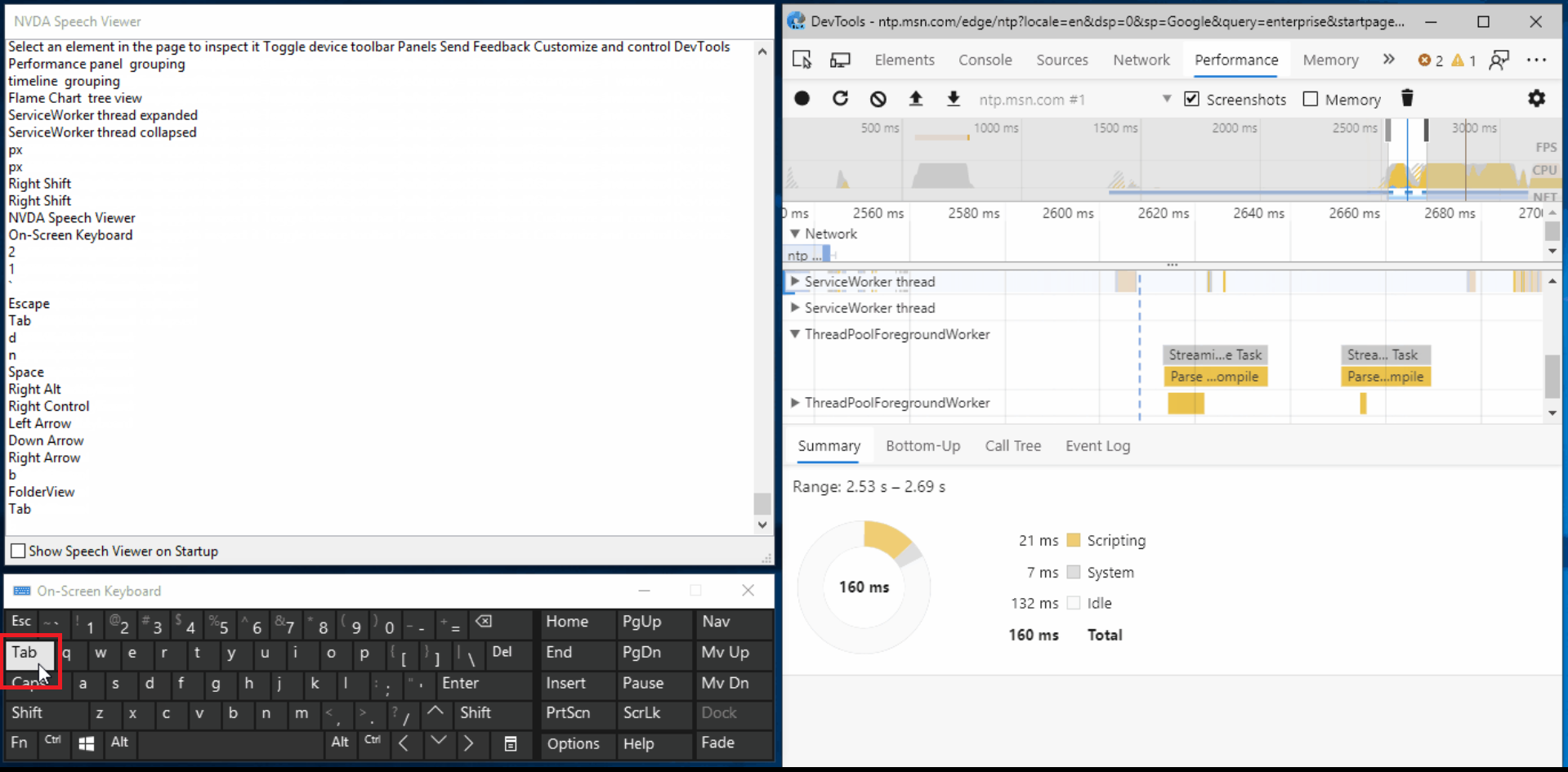Expand the first ServiceWorker thread
Screen dimensions: 1568x772
pyautogui.click(x=795, y=281)
